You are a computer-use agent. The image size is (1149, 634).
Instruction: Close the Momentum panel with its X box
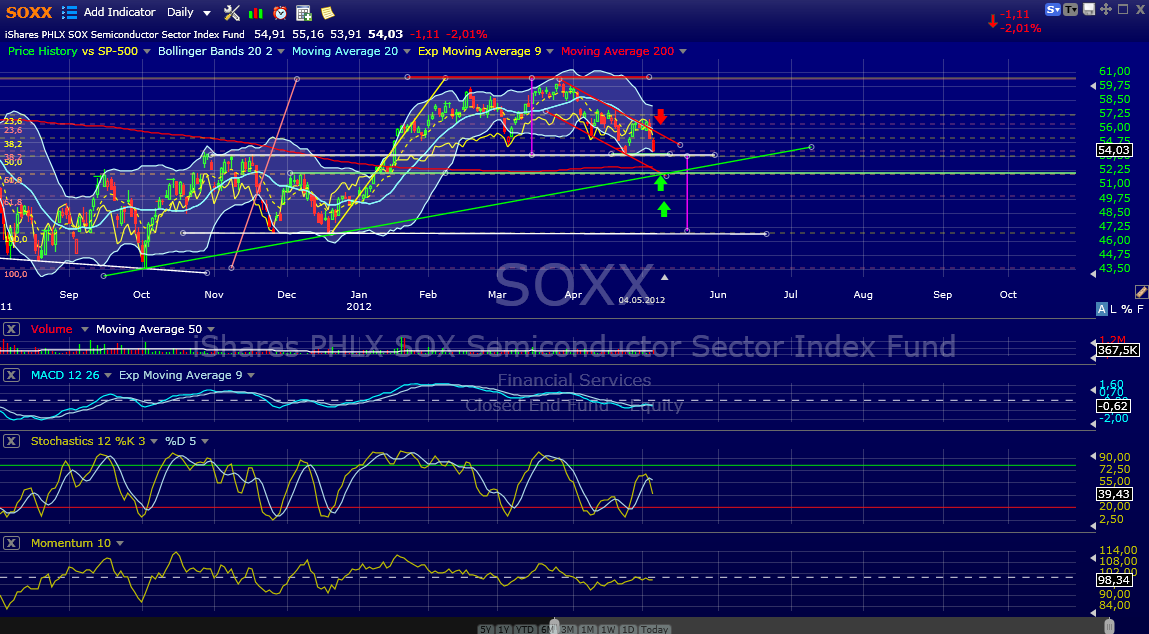tap(11, 543)
